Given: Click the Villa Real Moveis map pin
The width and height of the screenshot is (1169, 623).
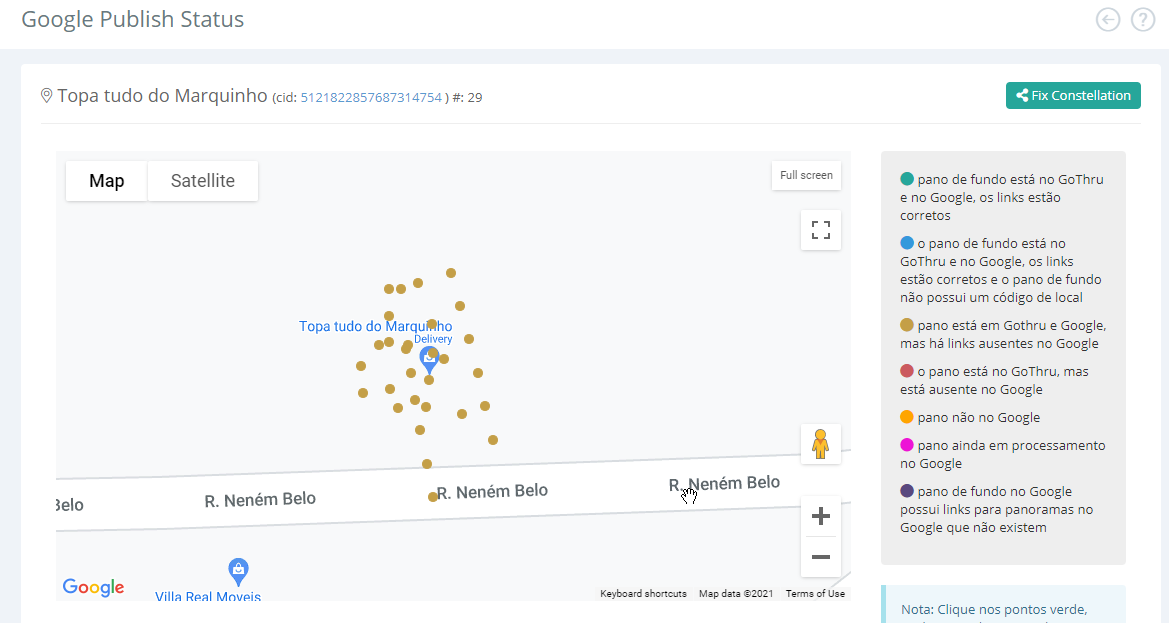Looking at the screenshot, I should click(238, 570).
